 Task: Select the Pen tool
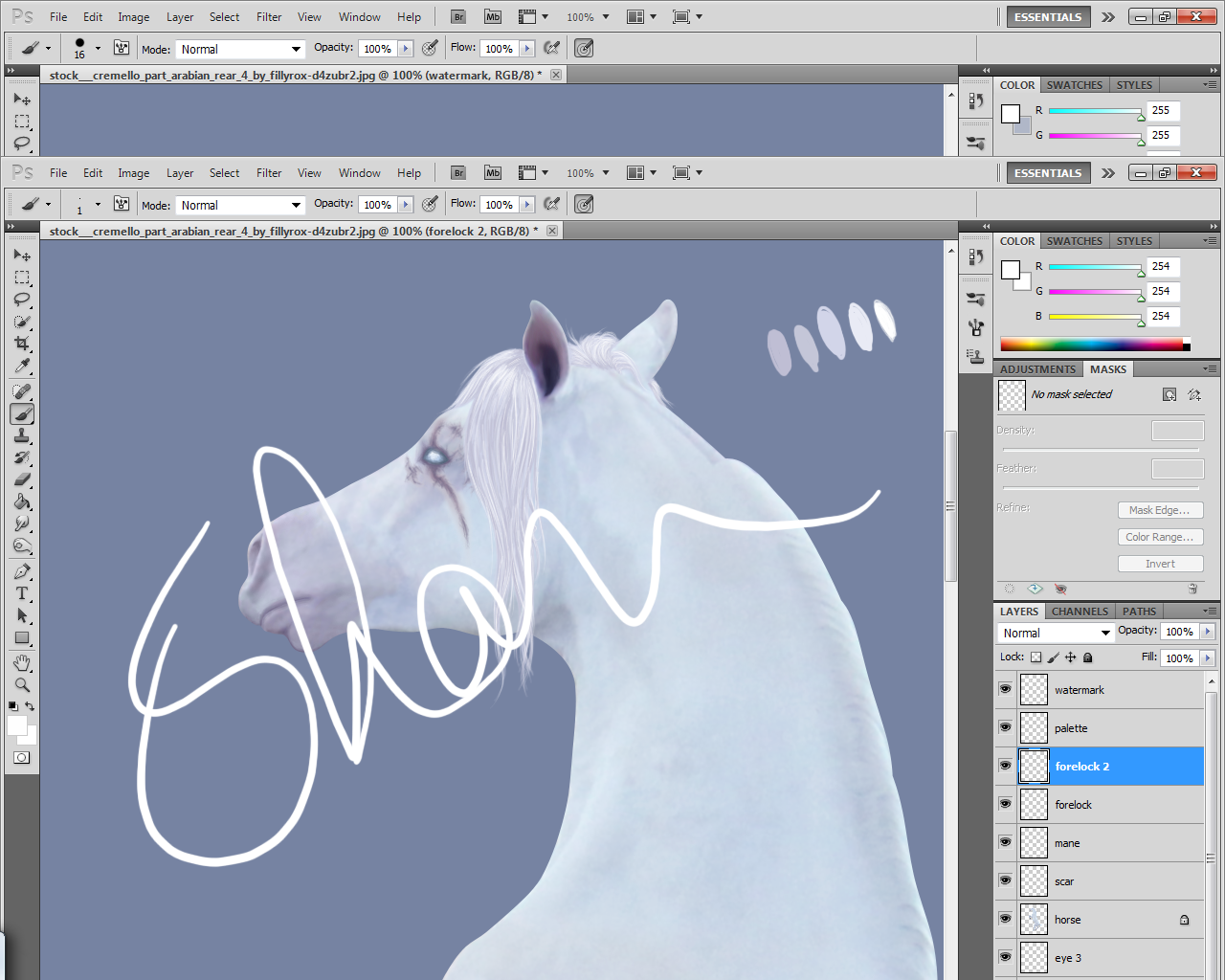22,571
